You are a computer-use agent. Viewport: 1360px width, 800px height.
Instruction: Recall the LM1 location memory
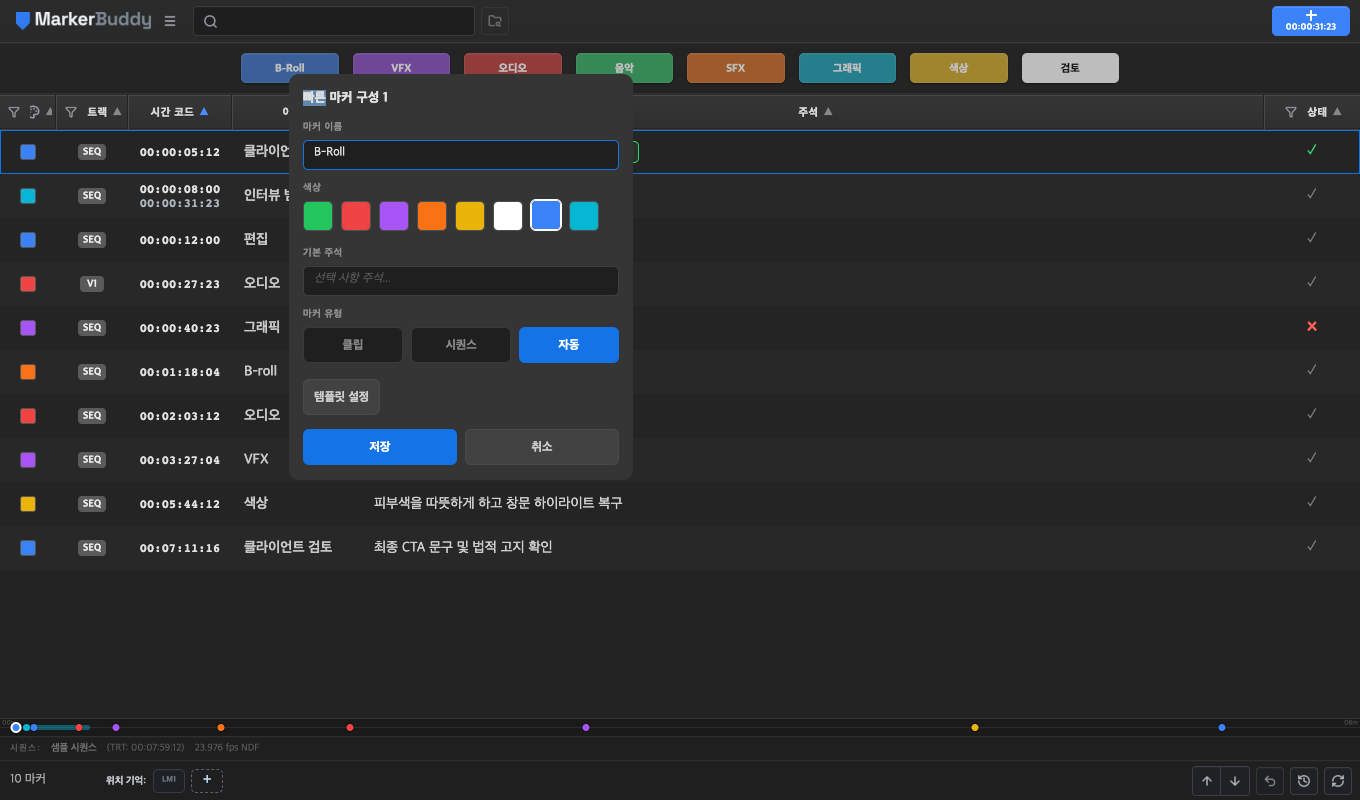coord(169,780)
